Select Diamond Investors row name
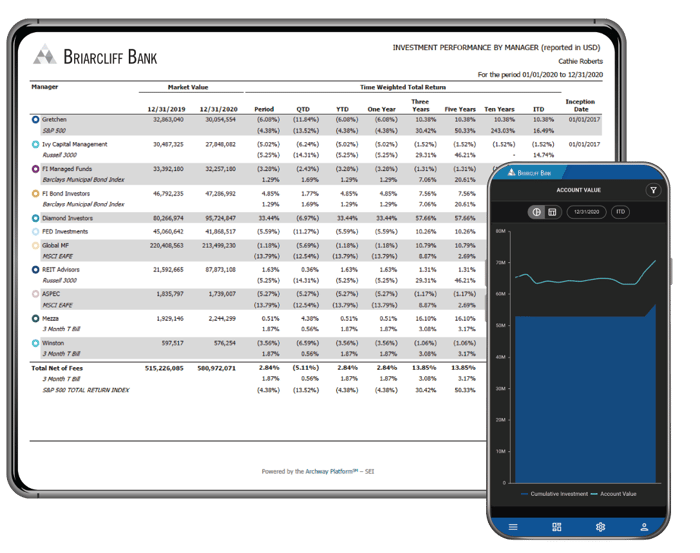The width and height of the screenshot is (700, 553). coord(67,218)
